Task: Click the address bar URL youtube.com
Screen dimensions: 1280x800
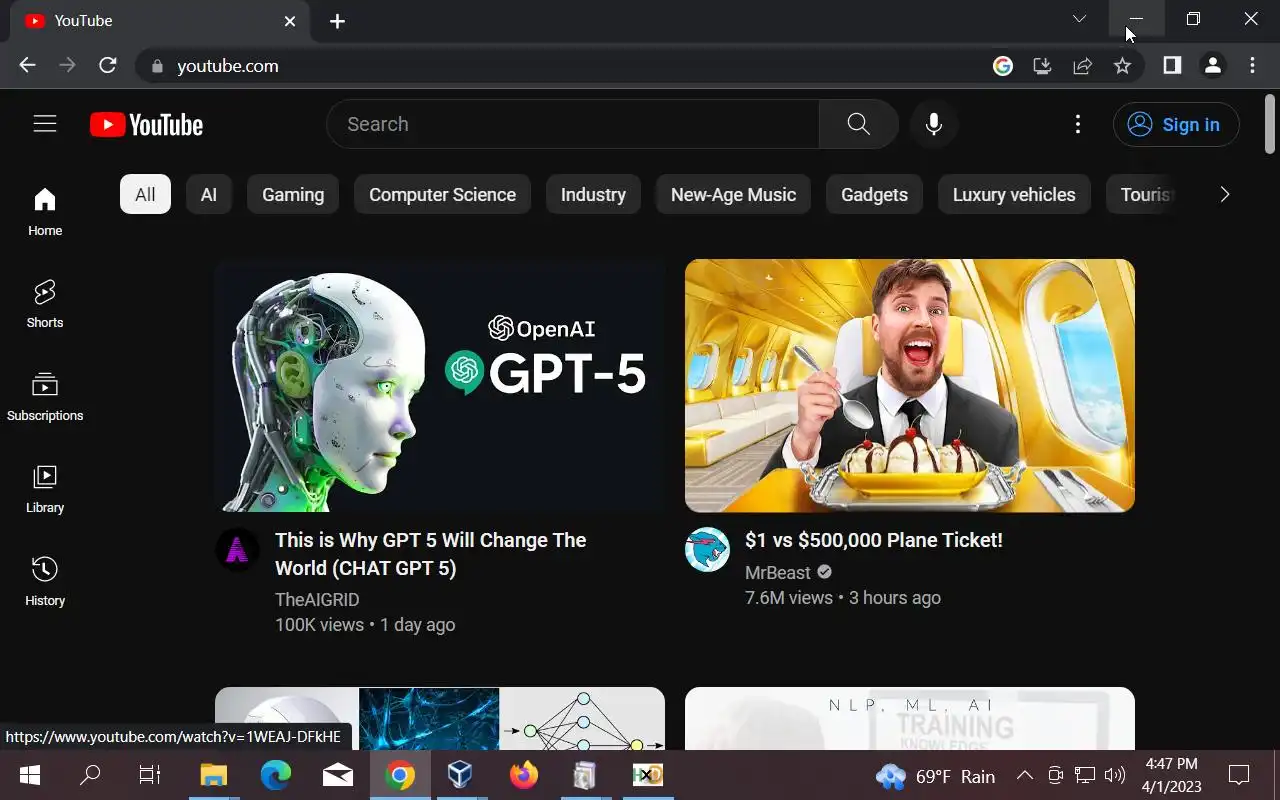Action: 228,66
